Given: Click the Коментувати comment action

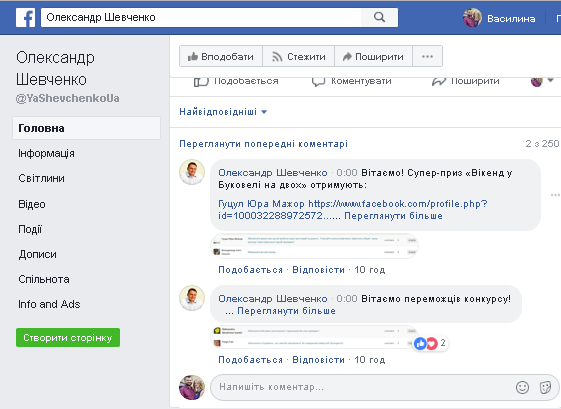Looking at the screenshot, I should pos(352,81).
